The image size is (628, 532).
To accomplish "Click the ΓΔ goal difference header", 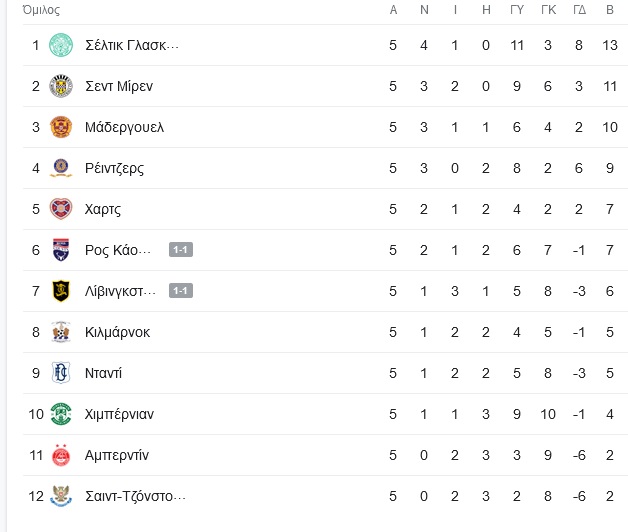I will pyautogui.click(x=579, y=10).
